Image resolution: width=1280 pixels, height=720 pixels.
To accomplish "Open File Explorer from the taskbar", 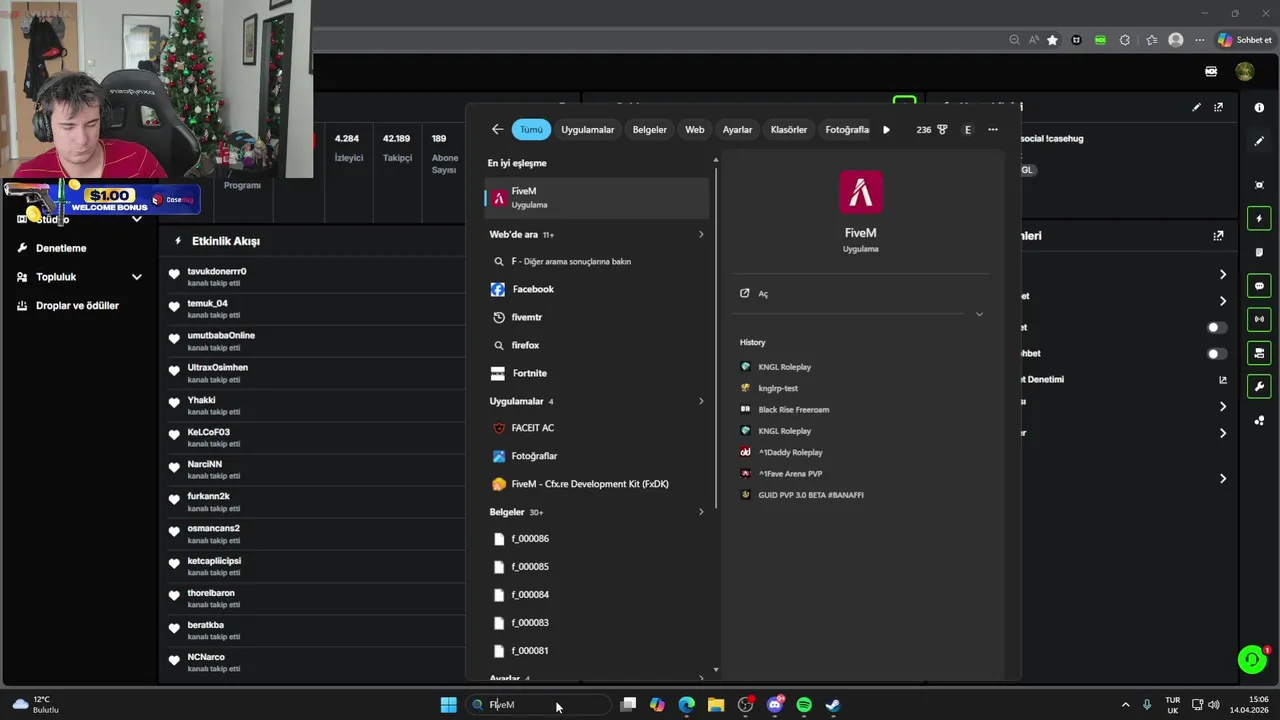I will [716, 705].
